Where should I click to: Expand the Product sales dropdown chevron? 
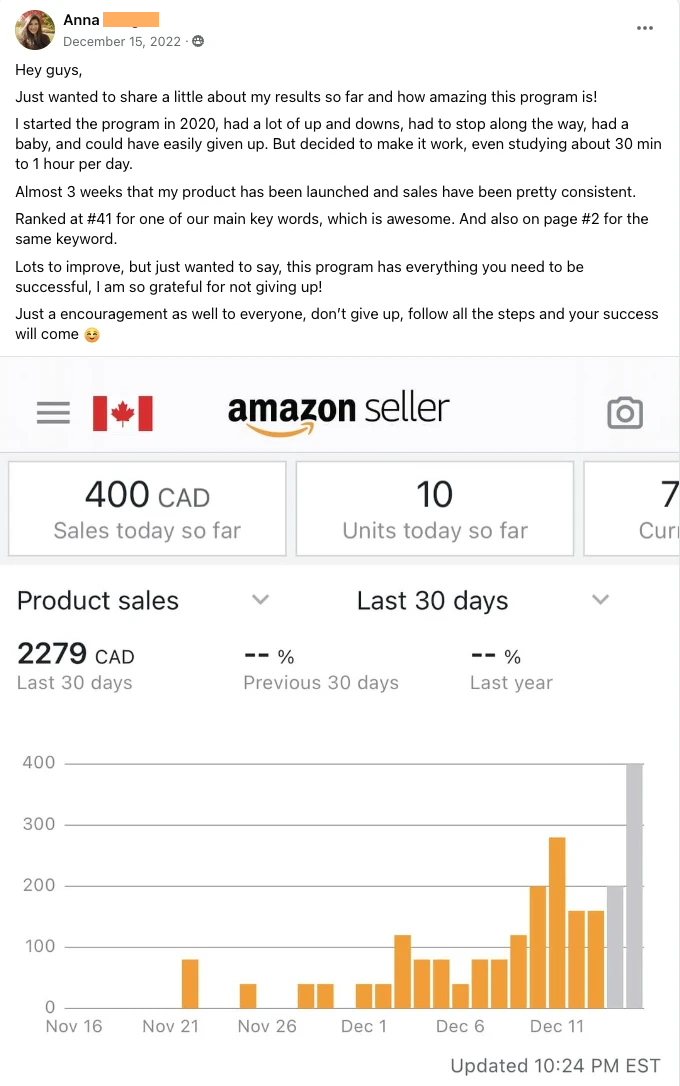click(x=260, y=600)
